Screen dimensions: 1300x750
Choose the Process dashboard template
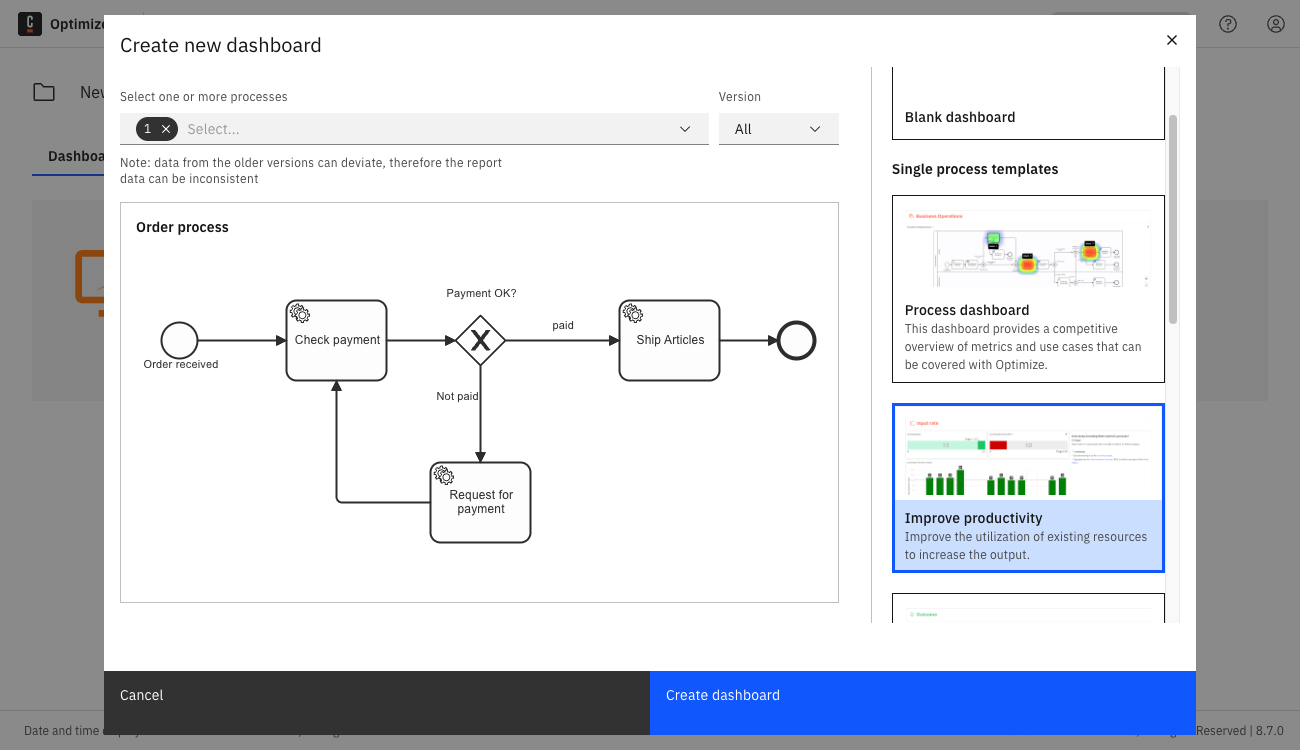click(1028, 288)
